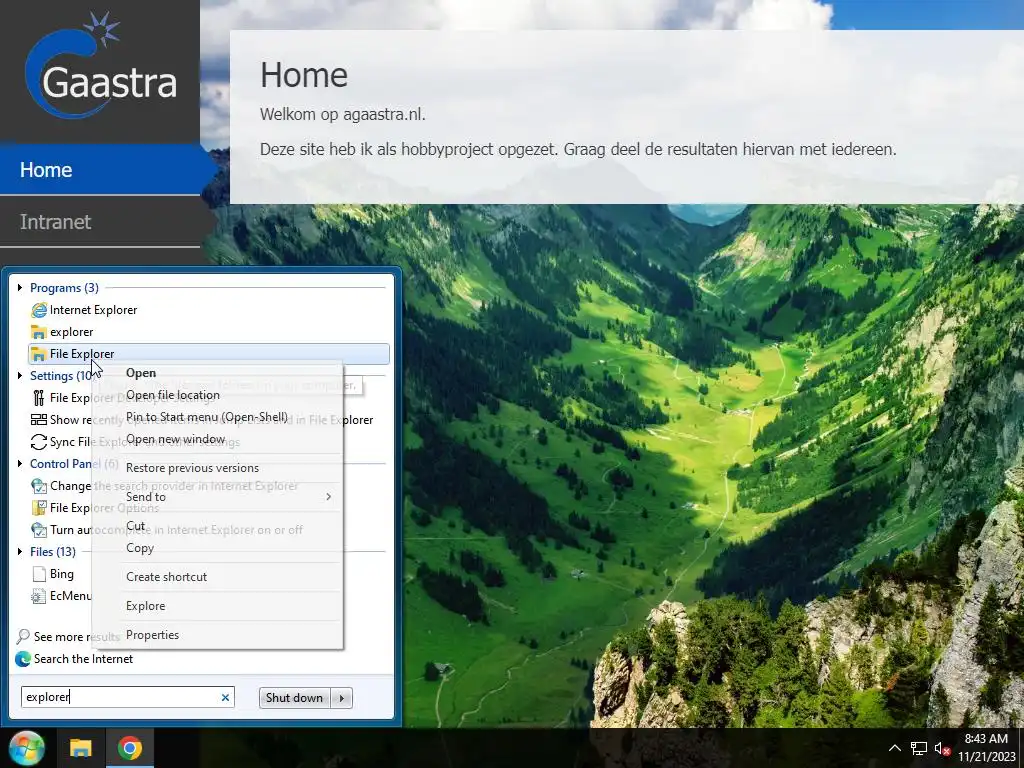The height and width of the screenshot is (768, 1024).
Task: Collapse the Files (13) group
Action: click(20, 552)
